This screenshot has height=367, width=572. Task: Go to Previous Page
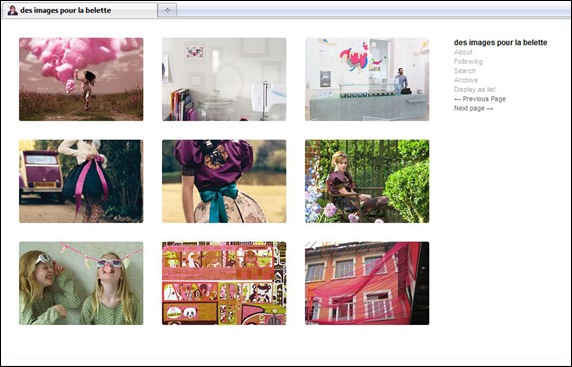[x=480, y=99]
